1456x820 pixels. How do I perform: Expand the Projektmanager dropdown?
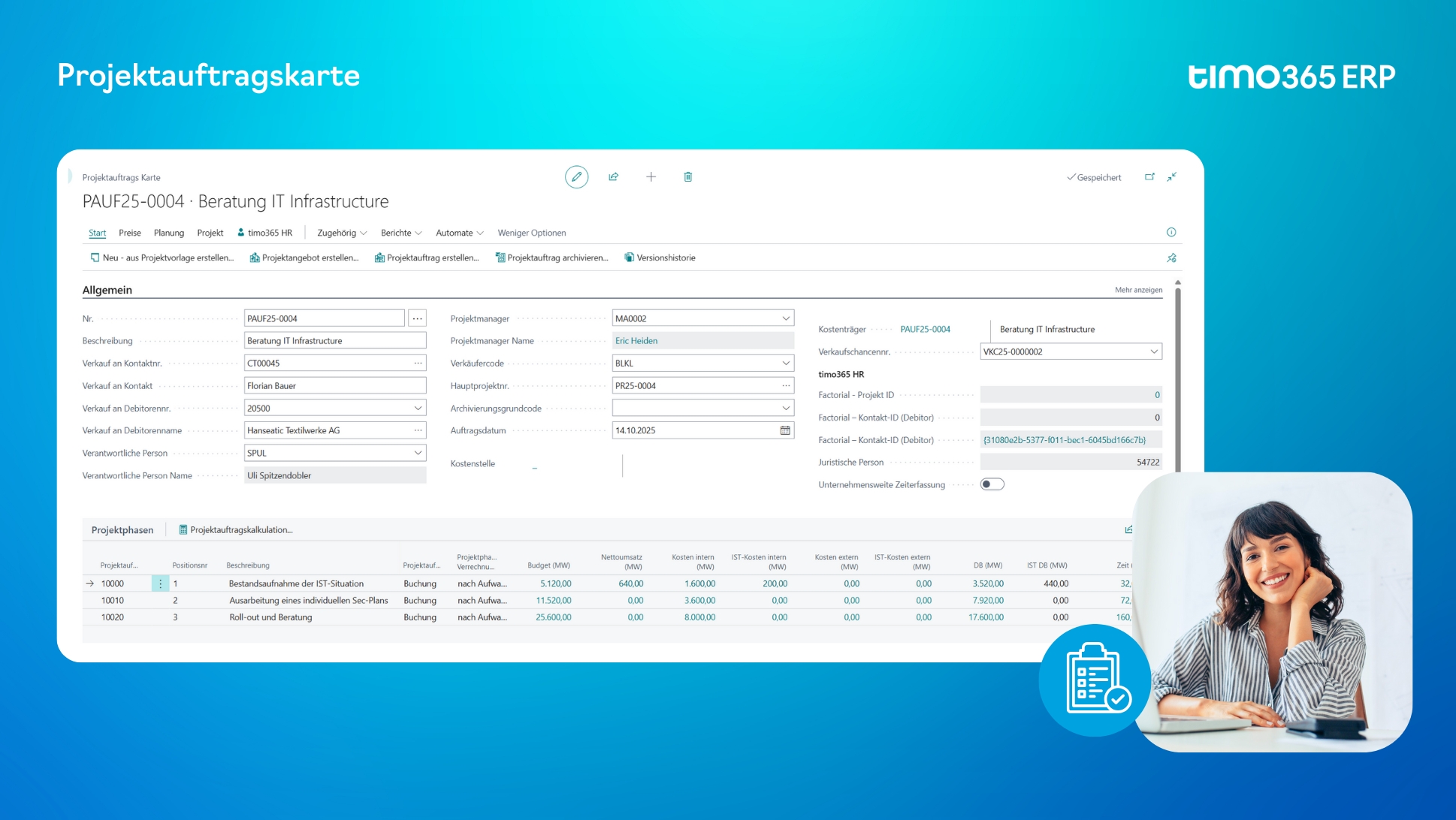(x=786, y=319)
